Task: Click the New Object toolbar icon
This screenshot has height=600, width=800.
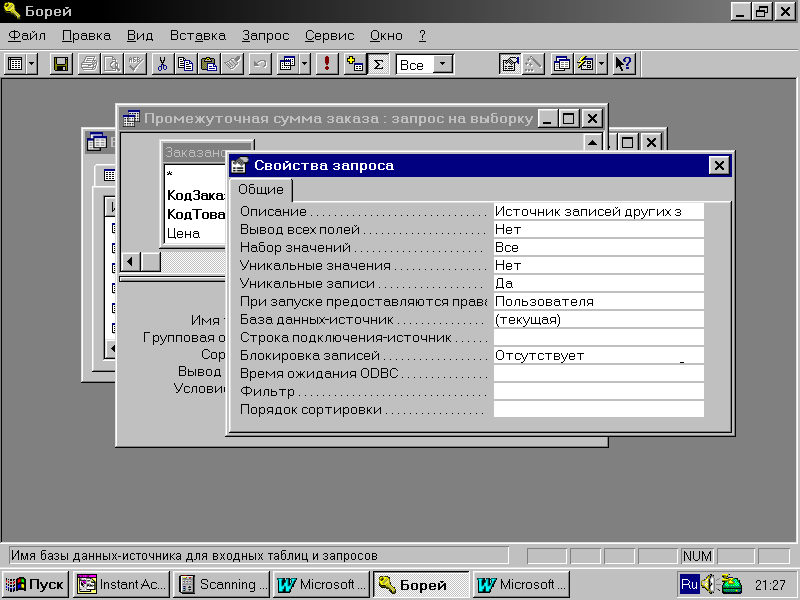Action: coord(585,64)
